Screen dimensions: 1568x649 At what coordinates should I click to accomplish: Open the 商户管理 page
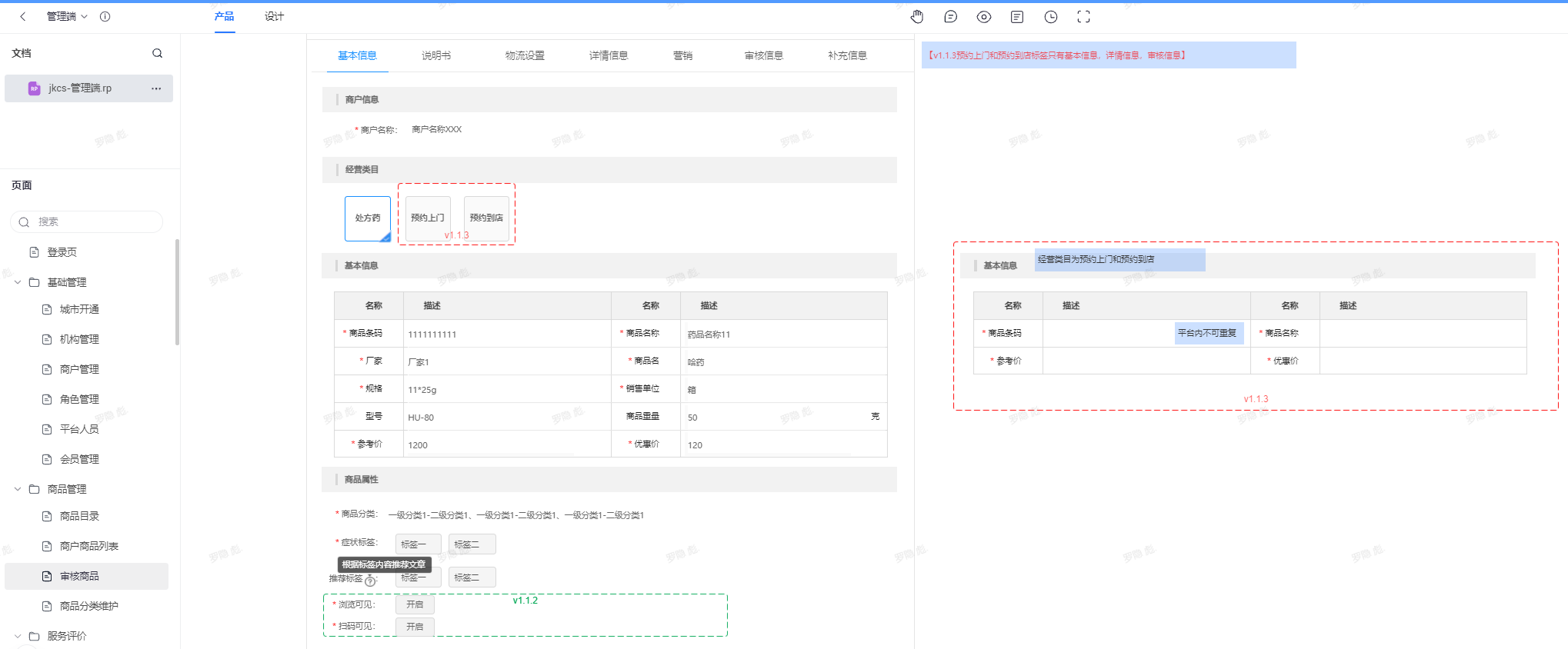79,369
